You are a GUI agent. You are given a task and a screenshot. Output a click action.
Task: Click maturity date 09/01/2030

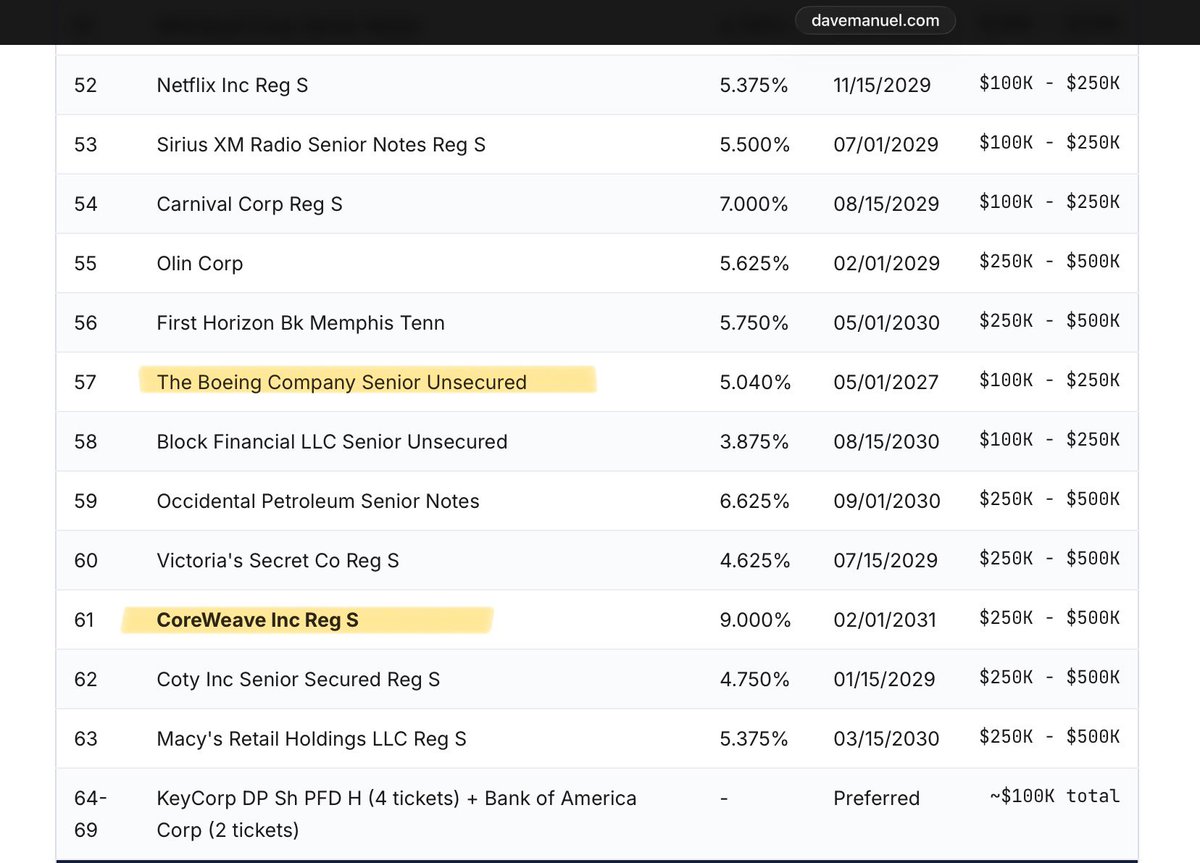(x=887, y=501)
